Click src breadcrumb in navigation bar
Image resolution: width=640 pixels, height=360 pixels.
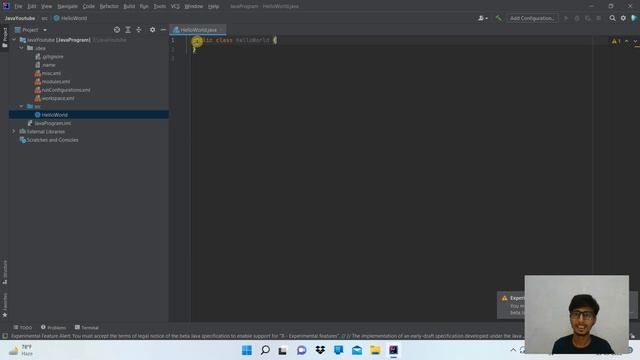44,18
